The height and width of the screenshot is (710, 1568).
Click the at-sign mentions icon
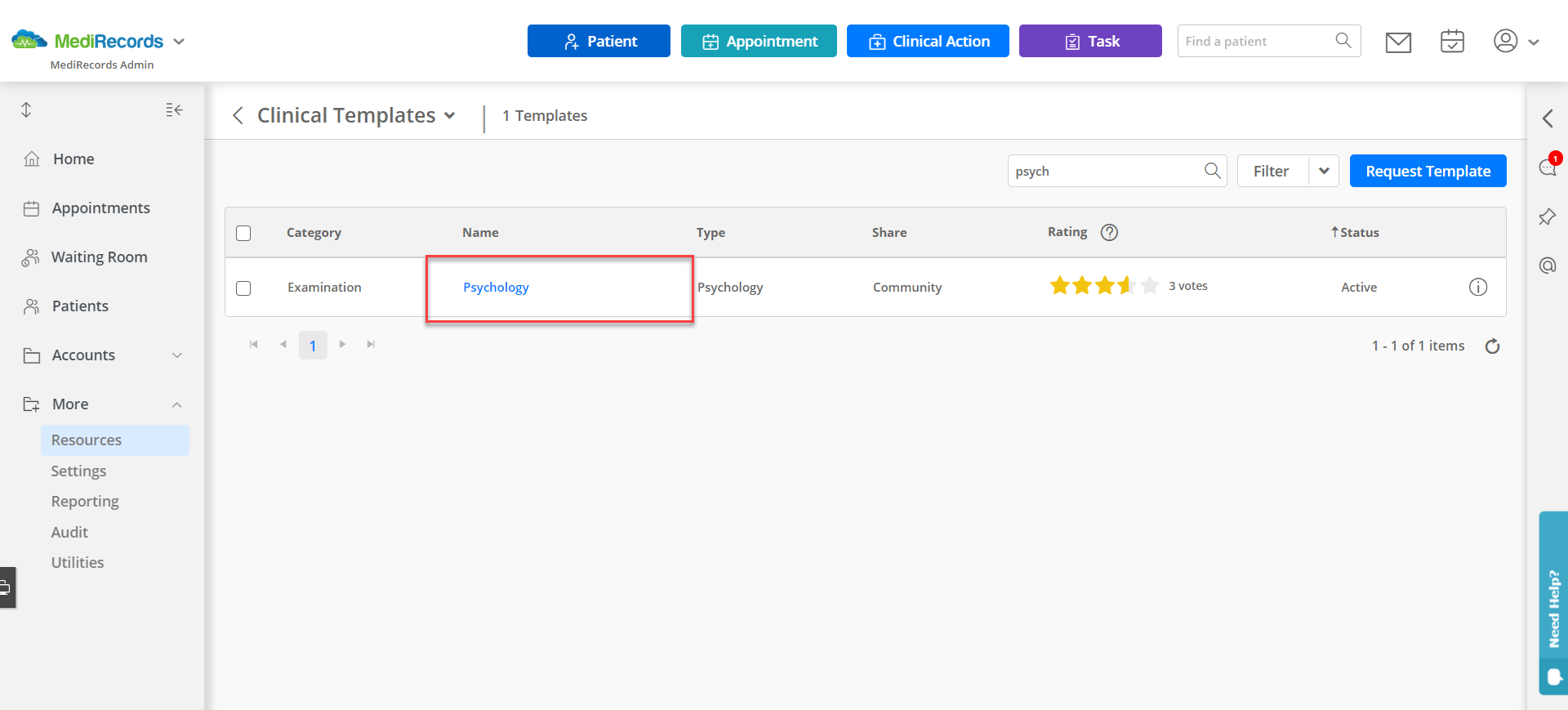(x=1547, y=266)
